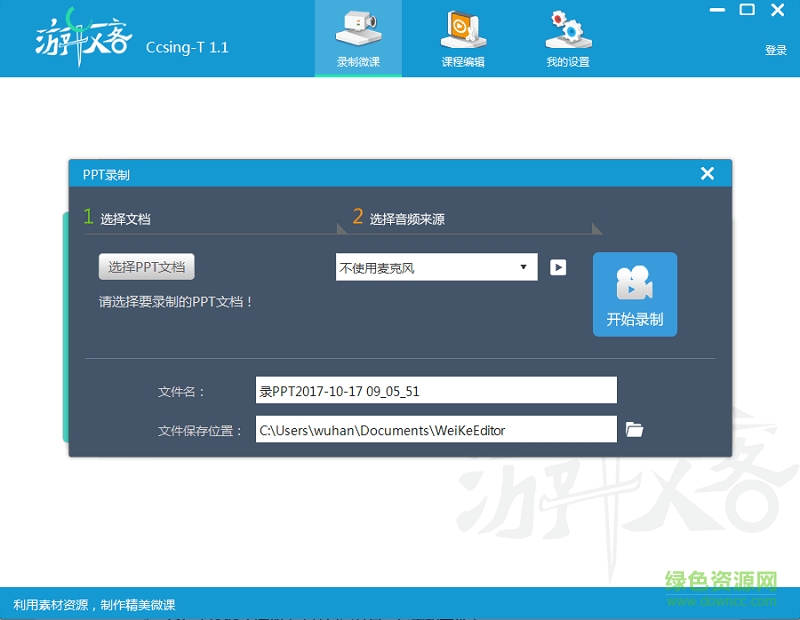The width and height of the screenshot is (800, 620).
Task: Select the 录制微课 projector icon
Action: point(358,30)
